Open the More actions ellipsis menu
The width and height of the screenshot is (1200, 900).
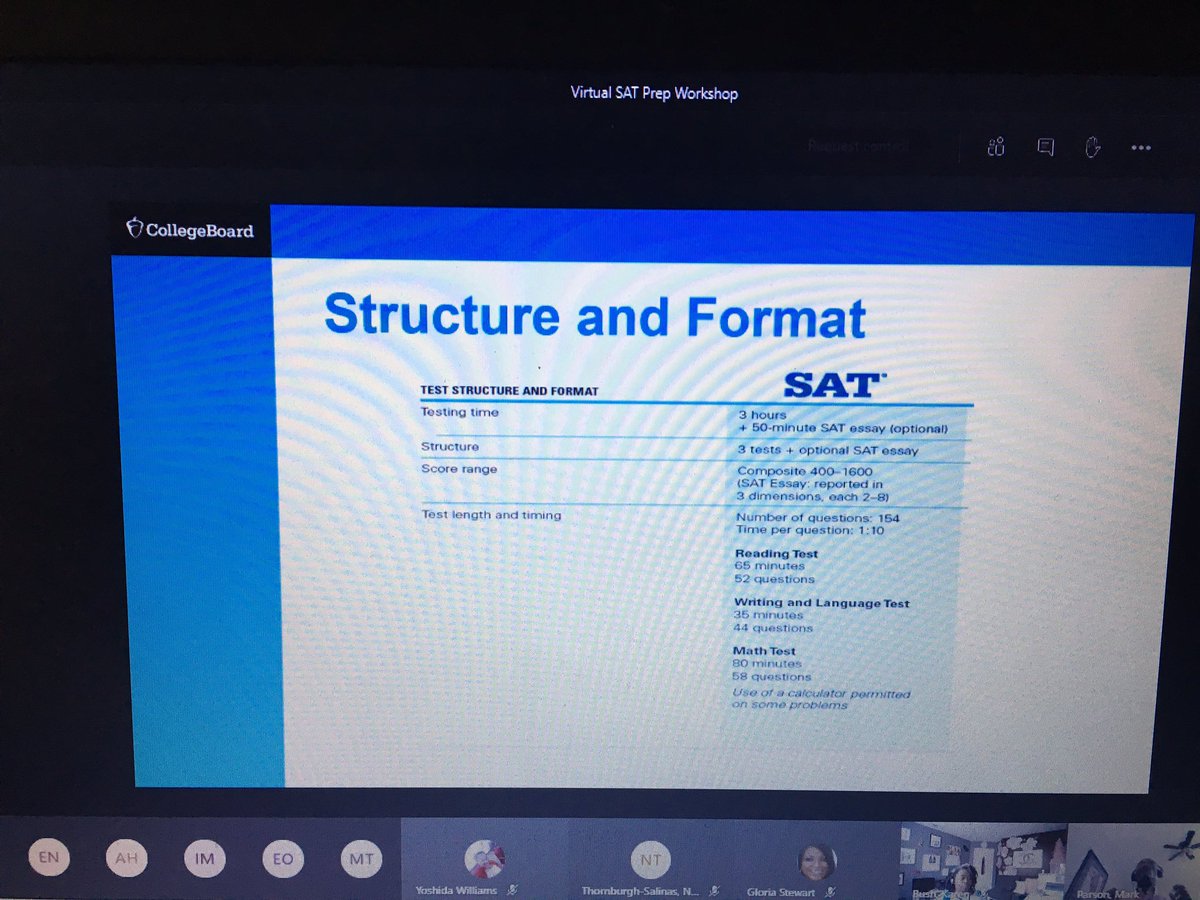click(1140, 147)
